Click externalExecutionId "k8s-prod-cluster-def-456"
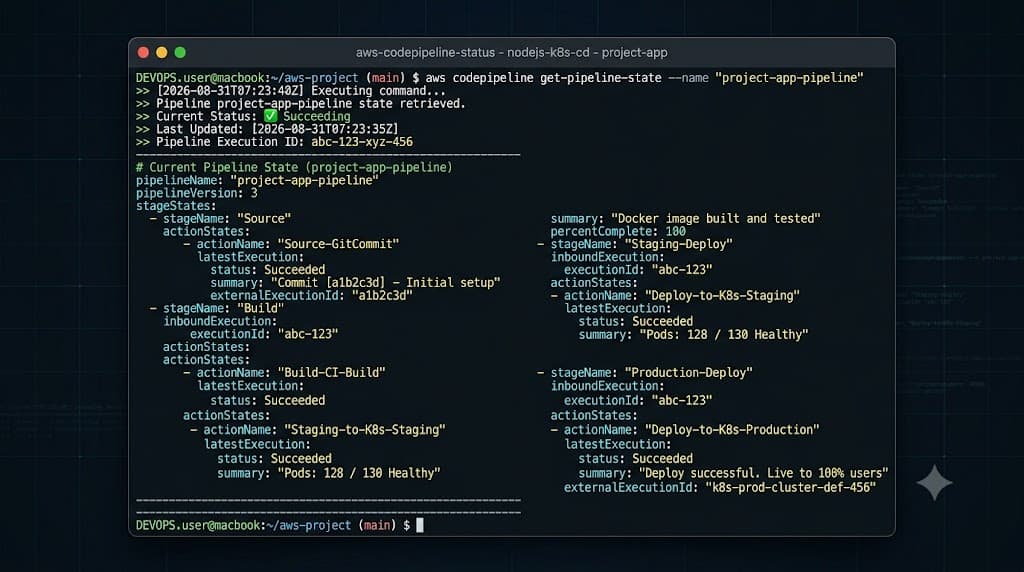1024x572 pixels. coord(720,488)
